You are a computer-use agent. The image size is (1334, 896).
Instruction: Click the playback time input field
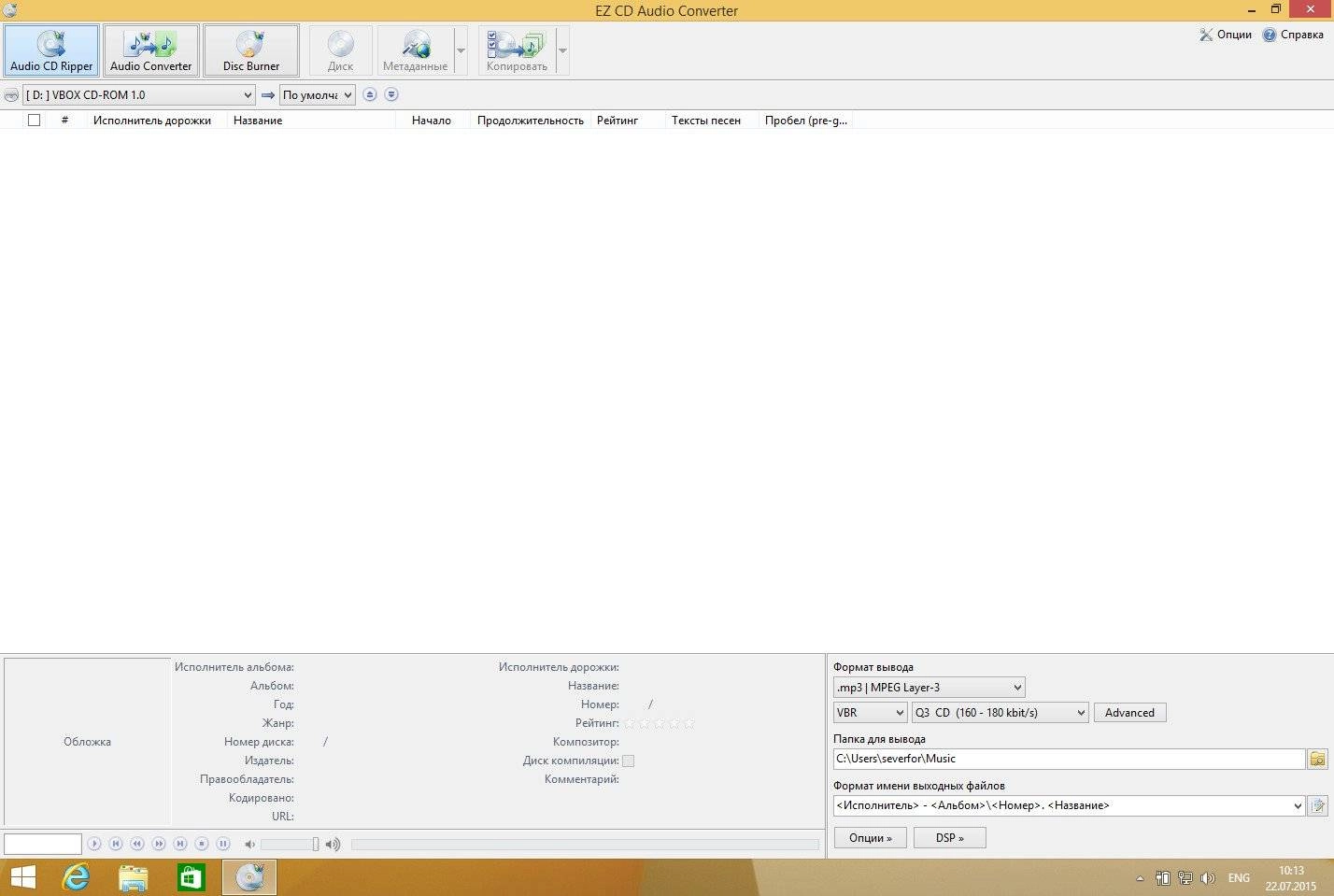coord(43,844)
